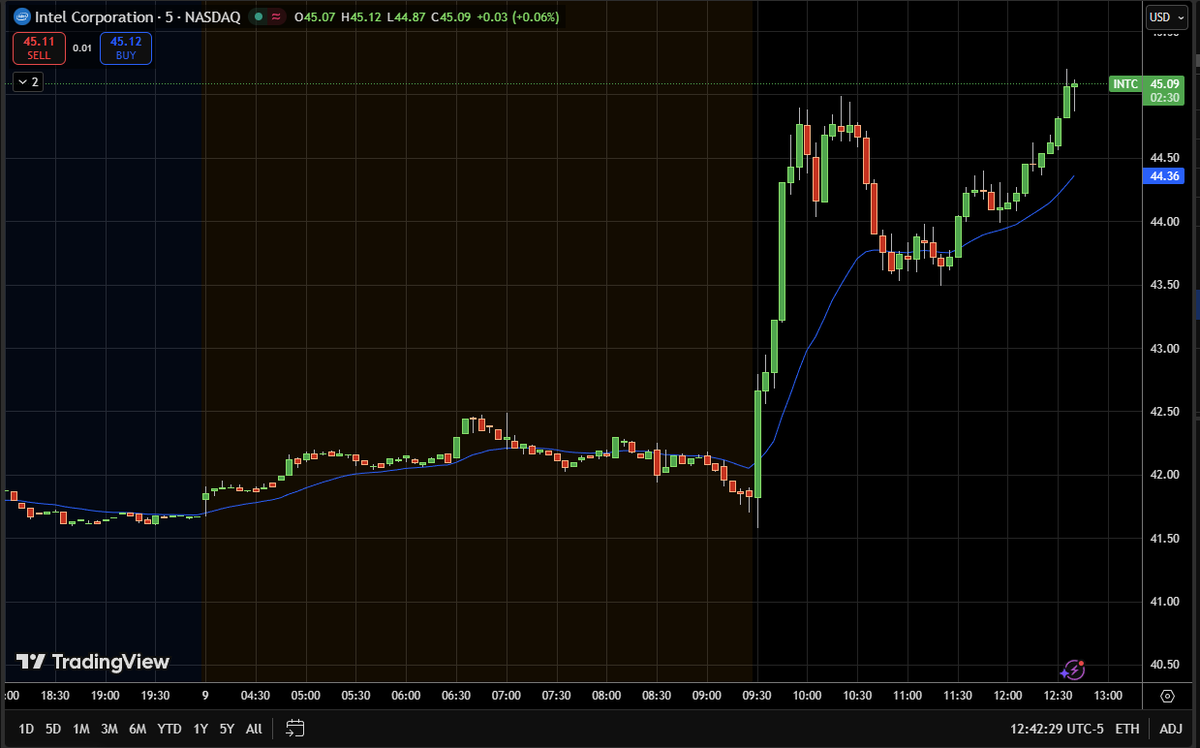The image size is (1200, 748).
Task: Click the 0.01 spread value
Action: [x=82, y=48]
